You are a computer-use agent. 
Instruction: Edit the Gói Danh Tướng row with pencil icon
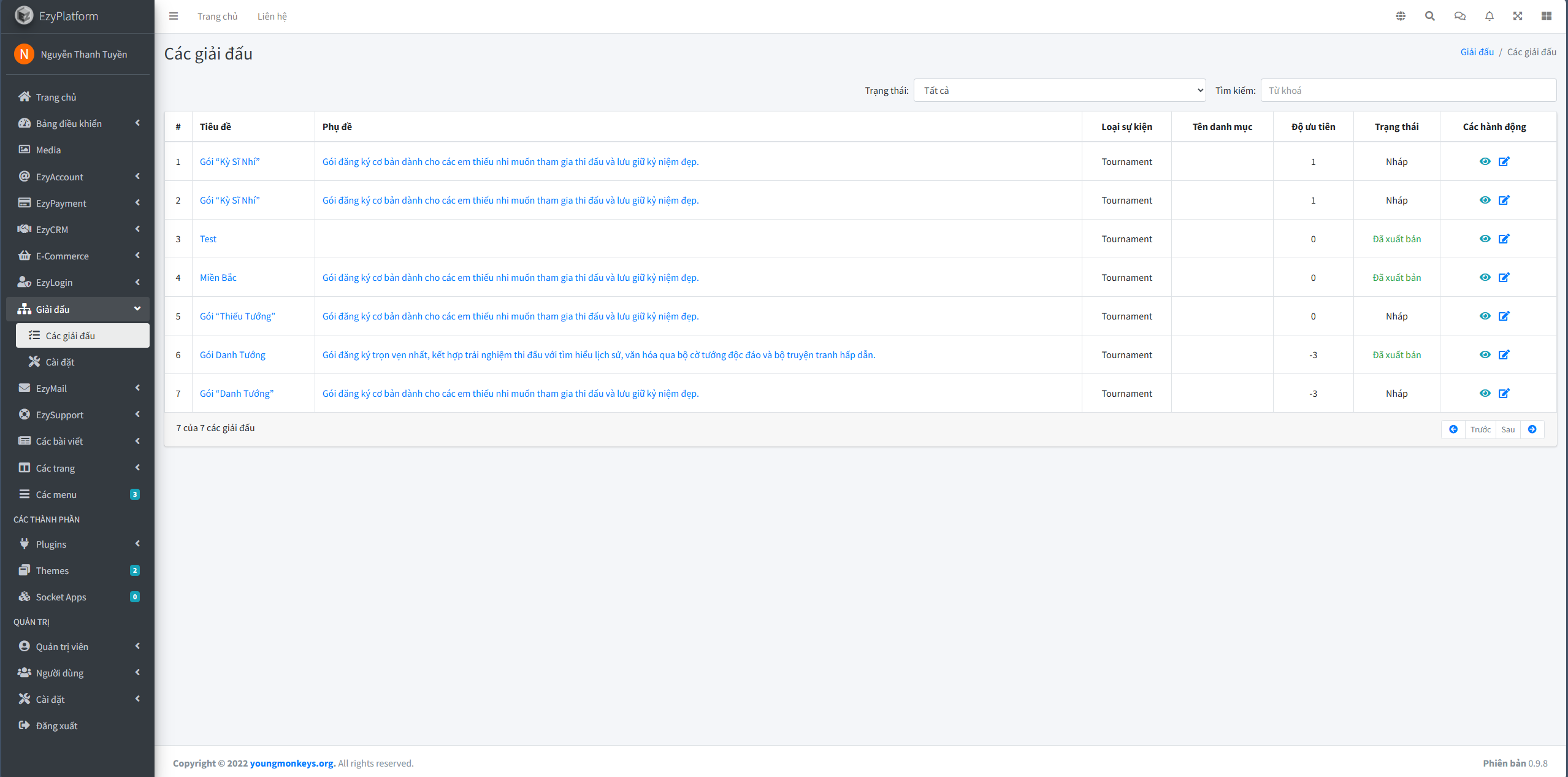[1504, 354]
